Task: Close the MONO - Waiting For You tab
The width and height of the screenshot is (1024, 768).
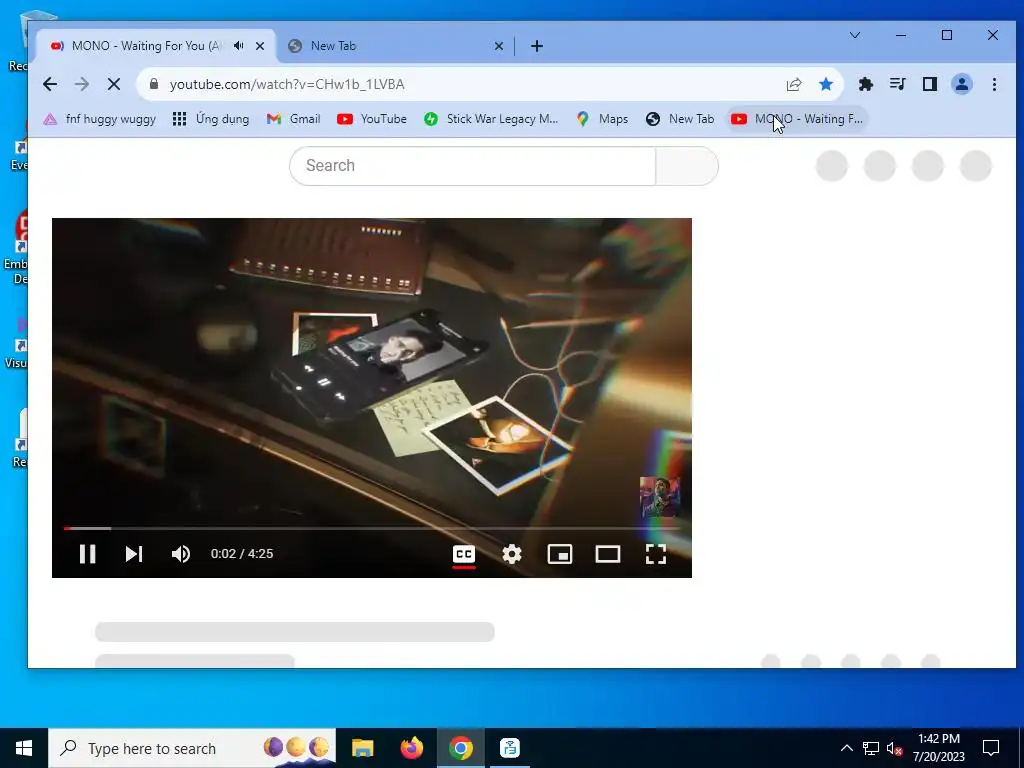Action: pos(260,46)
